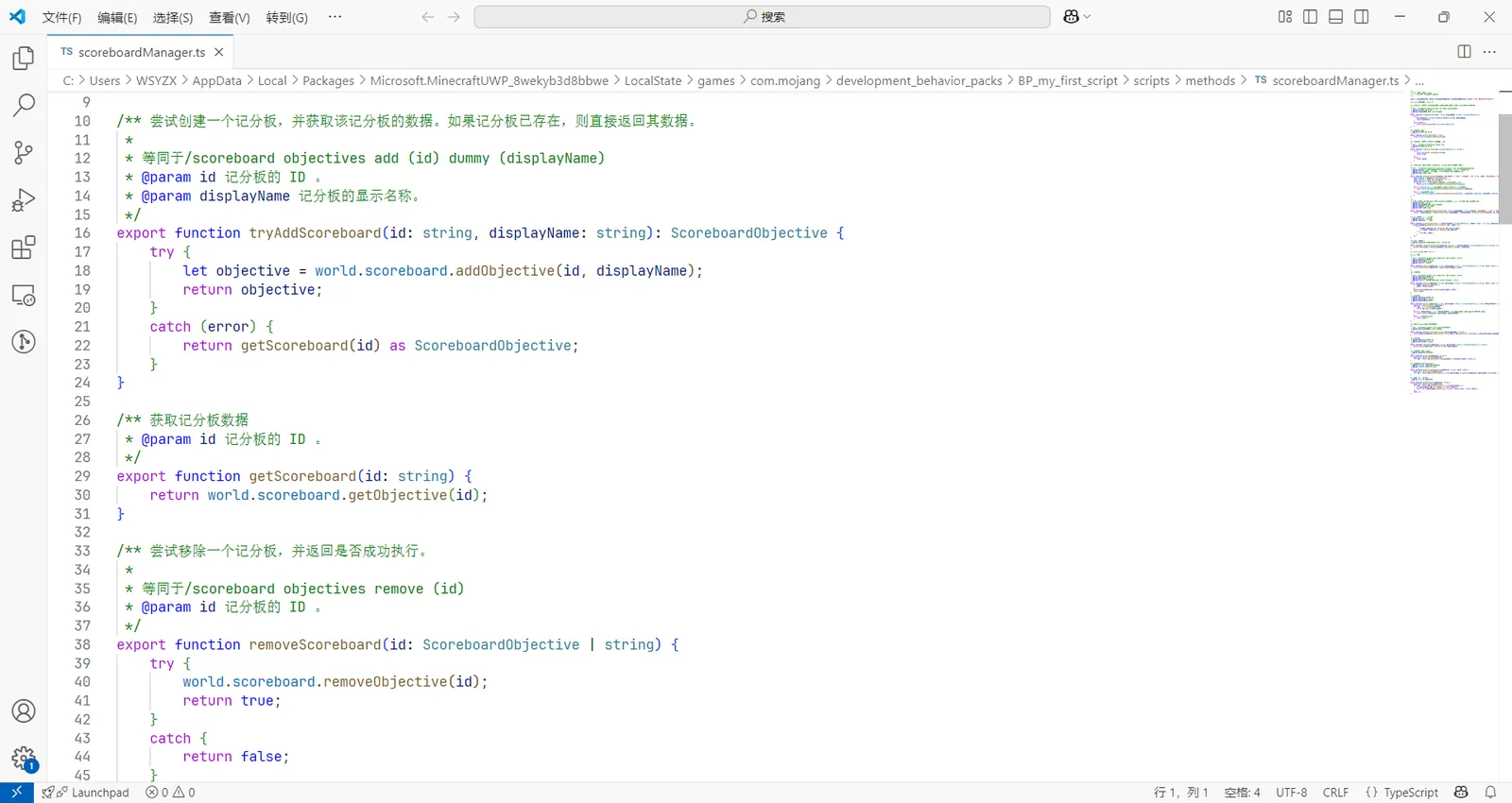This screenshot has width=1512, height=803.
Task: Toggle the primary side bar
Action: click(1310, 16)
